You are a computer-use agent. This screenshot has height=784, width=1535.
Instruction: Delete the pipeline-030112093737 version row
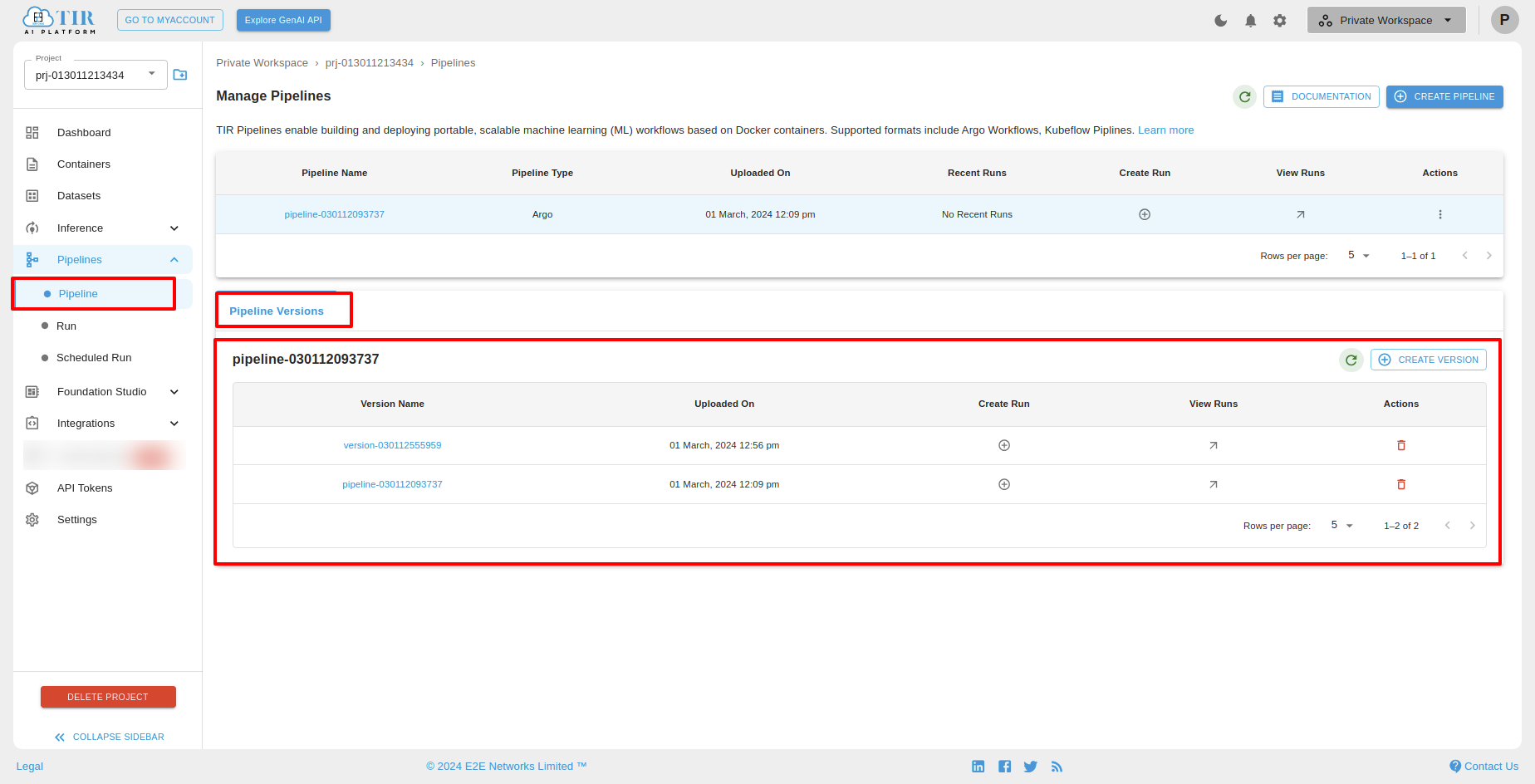point(1401,484)
